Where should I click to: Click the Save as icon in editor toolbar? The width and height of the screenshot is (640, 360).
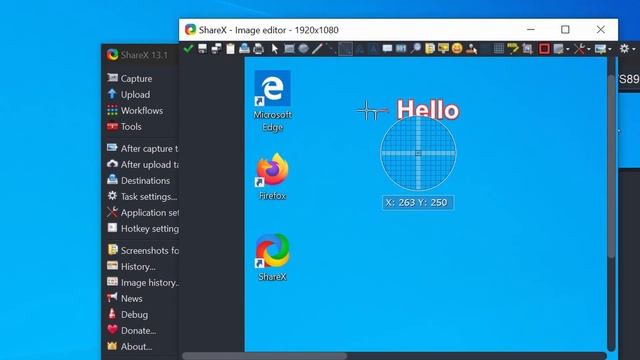(216, 49)
